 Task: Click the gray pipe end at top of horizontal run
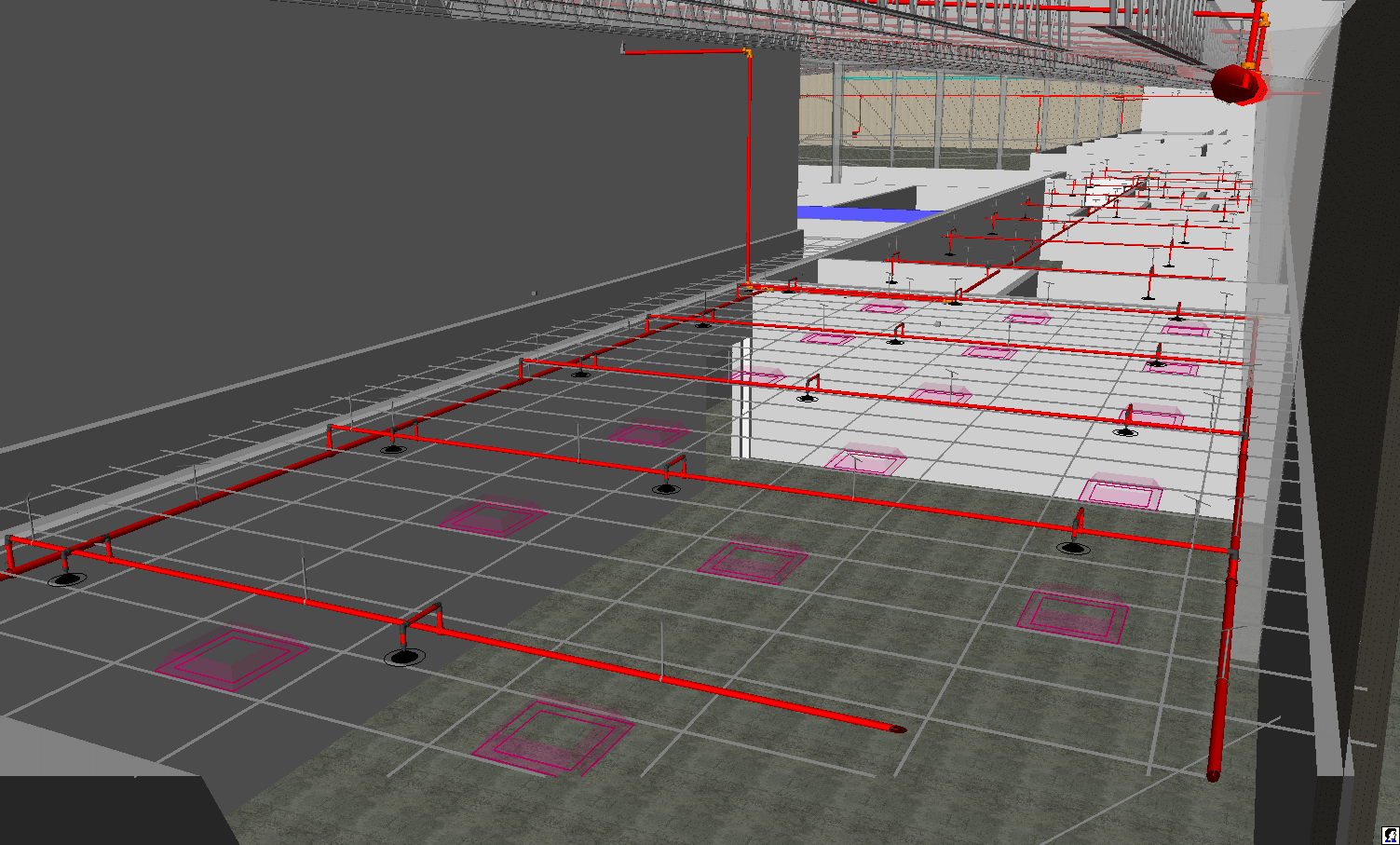click(x=621, y=48)
